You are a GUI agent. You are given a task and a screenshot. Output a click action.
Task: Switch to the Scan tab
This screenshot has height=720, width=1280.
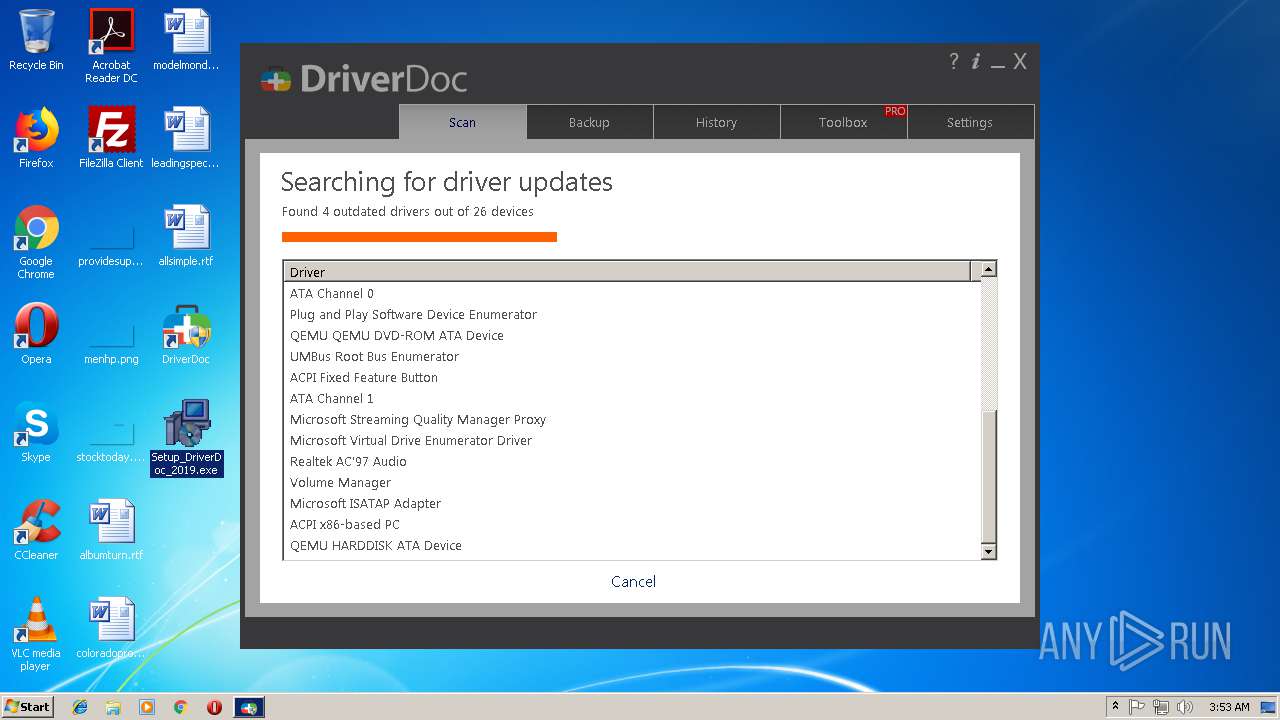462,122
